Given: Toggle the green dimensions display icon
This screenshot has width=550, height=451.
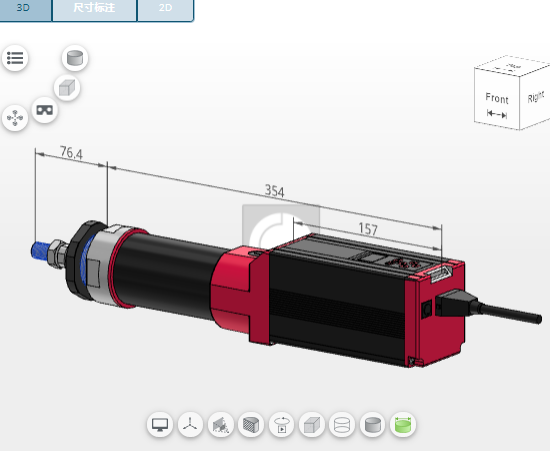Looking at the screenshot, I should pos(403,425).
